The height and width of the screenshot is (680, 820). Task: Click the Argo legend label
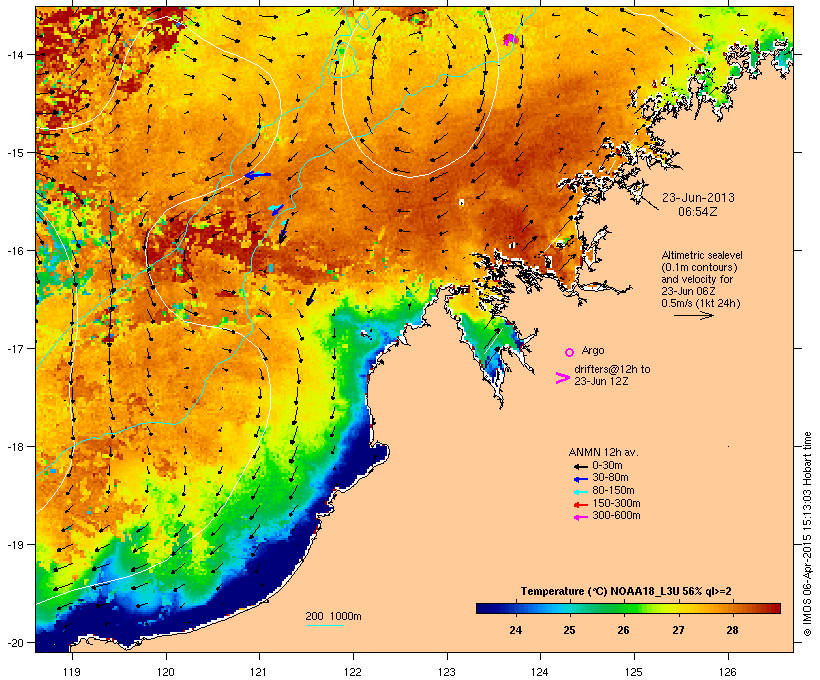(x=593, y=350)
